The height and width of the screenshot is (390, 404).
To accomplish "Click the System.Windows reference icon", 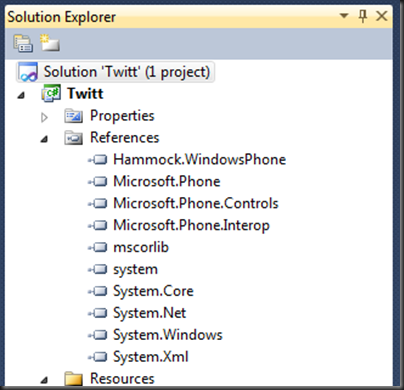I will pos(98,335).
